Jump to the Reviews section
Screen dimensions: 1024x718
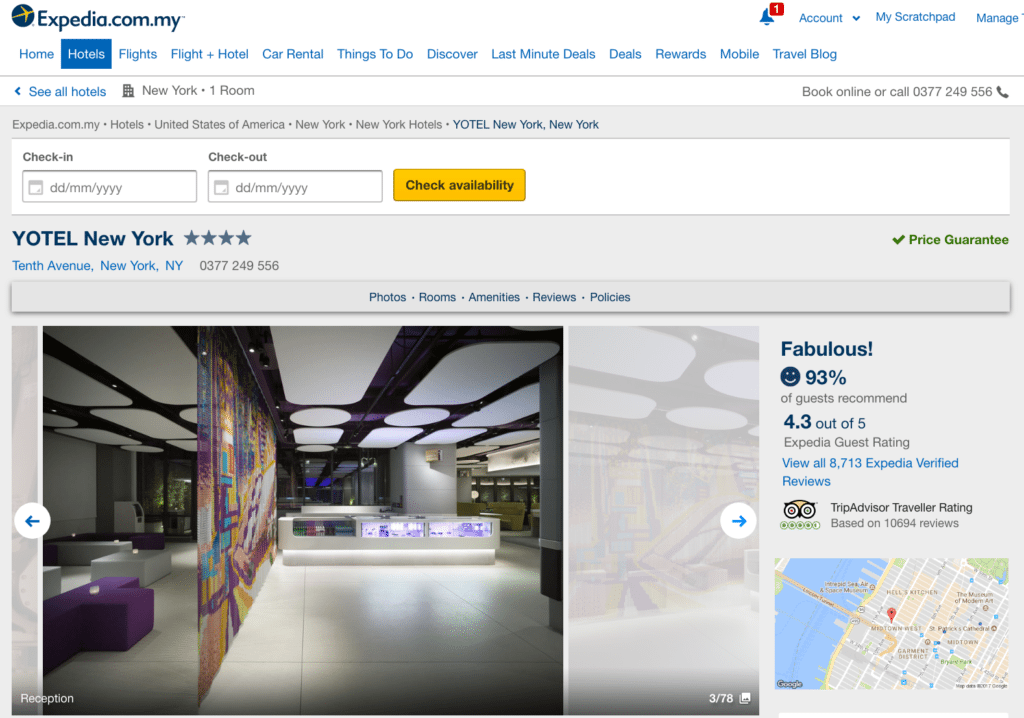point(554,297)
